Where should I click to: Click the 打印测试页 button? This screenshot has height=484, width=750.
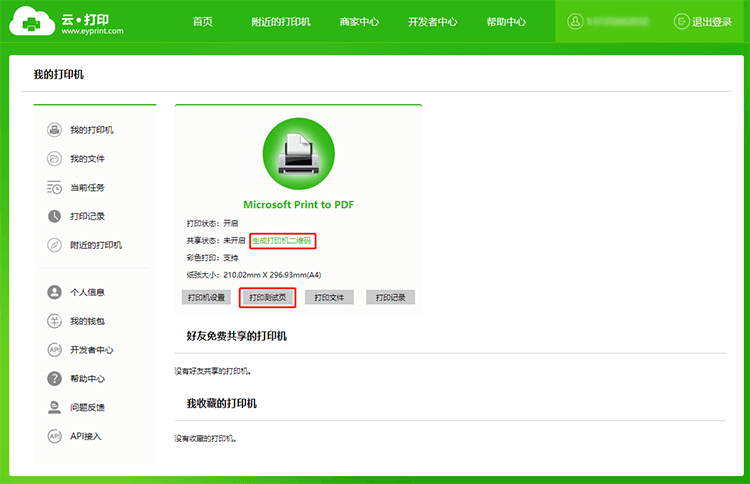[267, 297]
